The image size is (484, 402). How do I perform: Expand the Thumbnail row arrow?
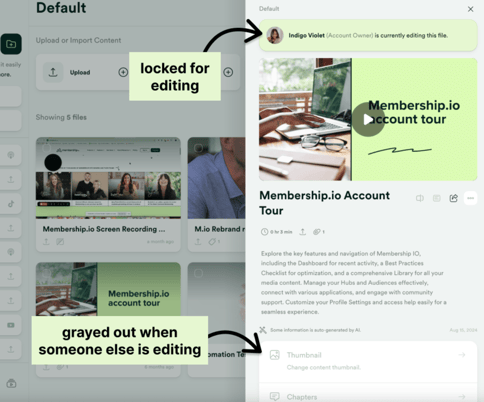[462, 355]
